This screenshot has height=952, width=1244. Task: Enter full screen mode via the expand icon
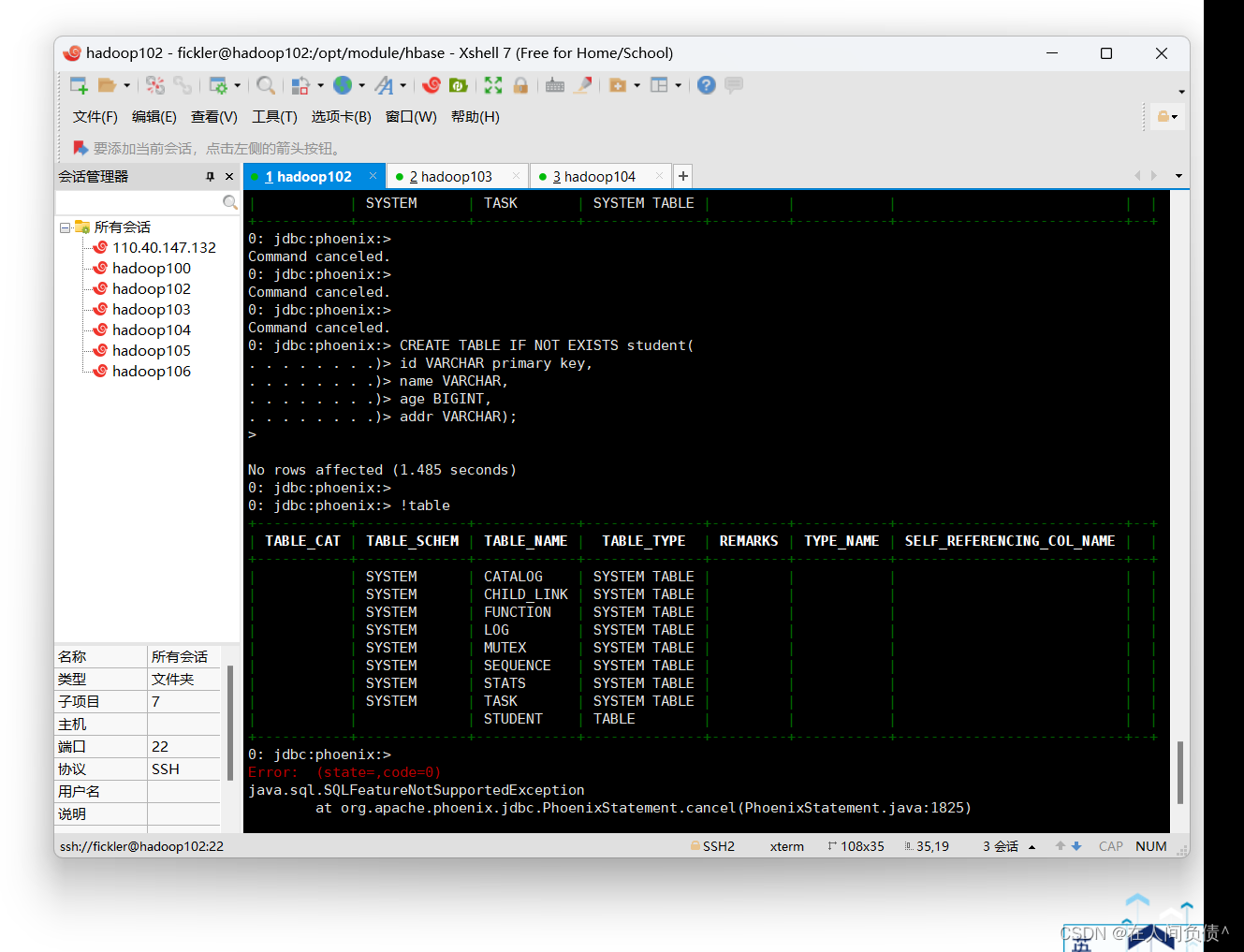coord(492,85)
